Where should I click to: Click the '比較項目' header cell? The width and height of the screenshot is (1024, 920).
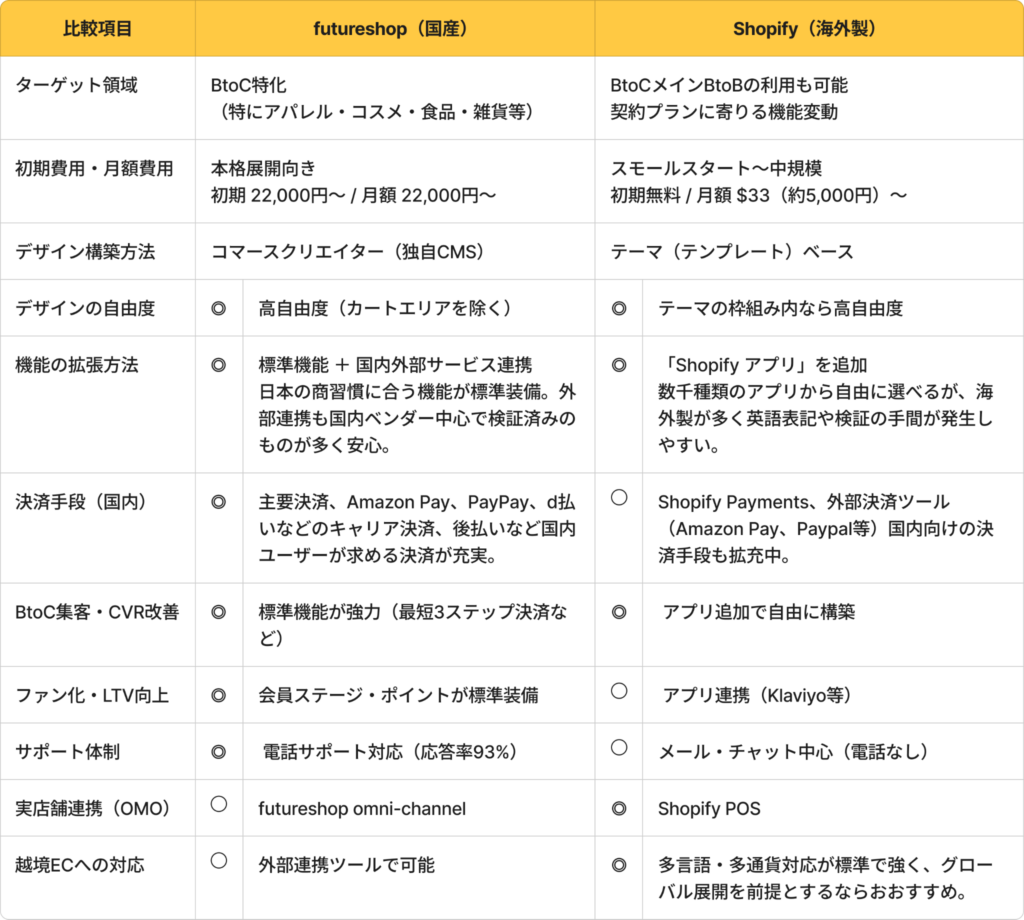(98, 29)
